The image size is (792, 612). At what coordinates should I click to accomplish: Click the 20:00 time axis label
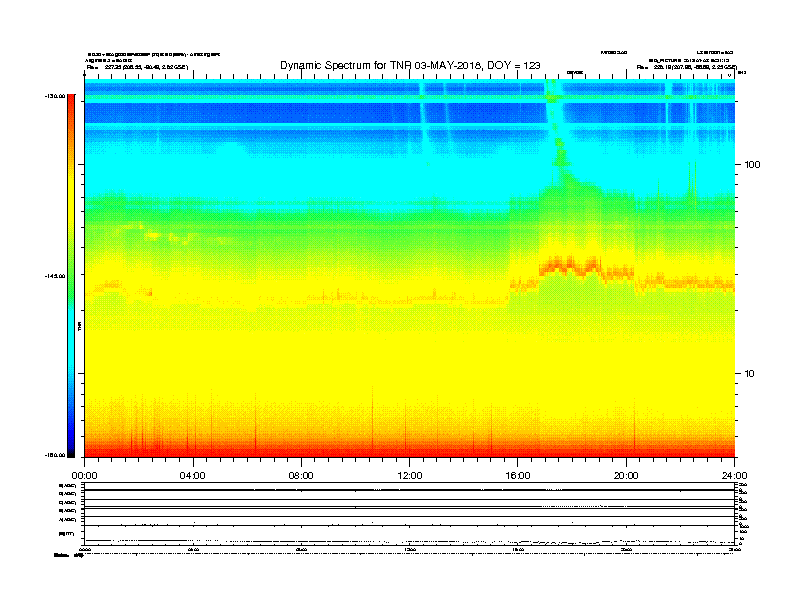[626, 476]
